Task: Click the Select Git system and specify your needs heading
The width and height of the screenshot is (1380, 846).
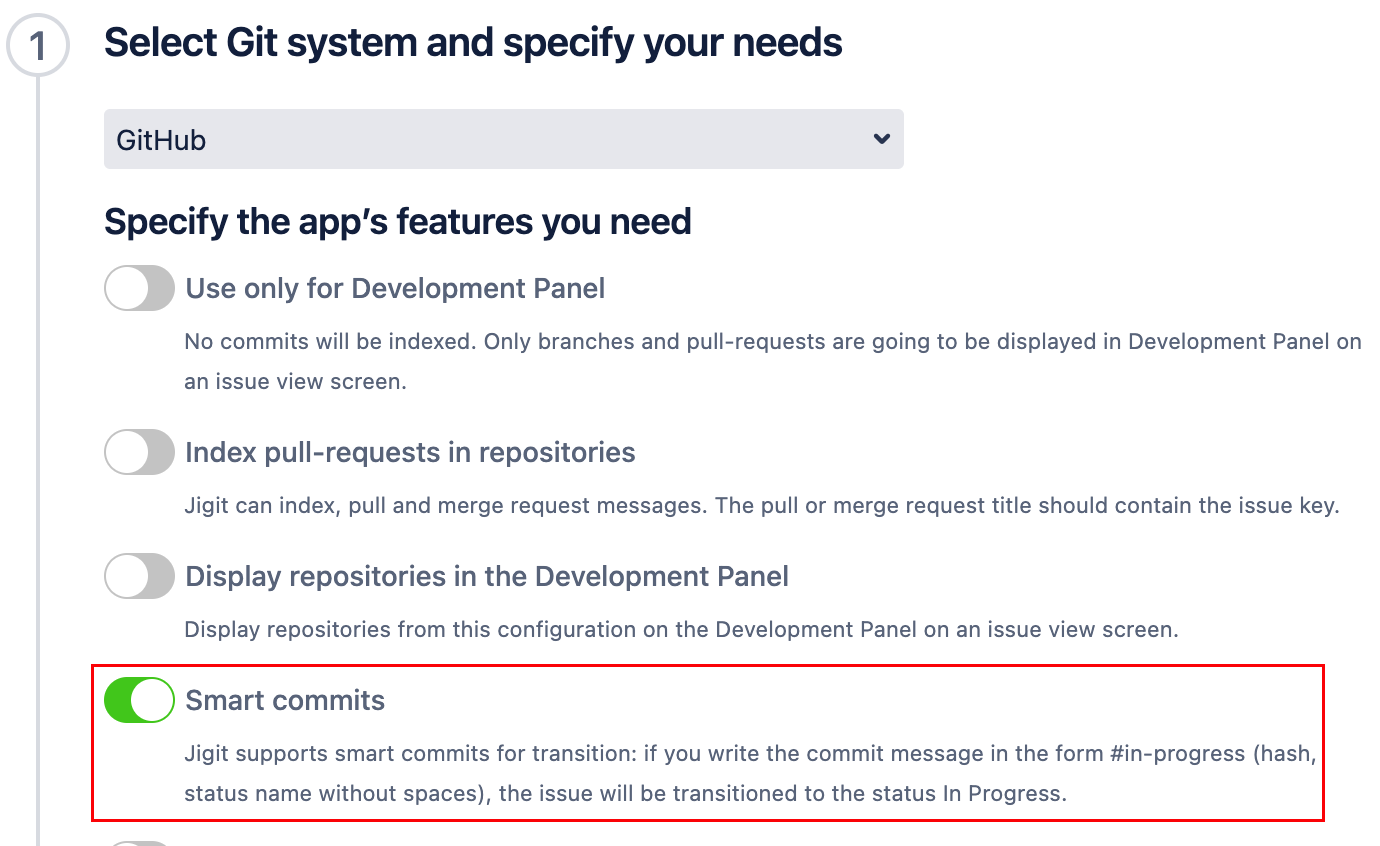Action: [473, 43]
